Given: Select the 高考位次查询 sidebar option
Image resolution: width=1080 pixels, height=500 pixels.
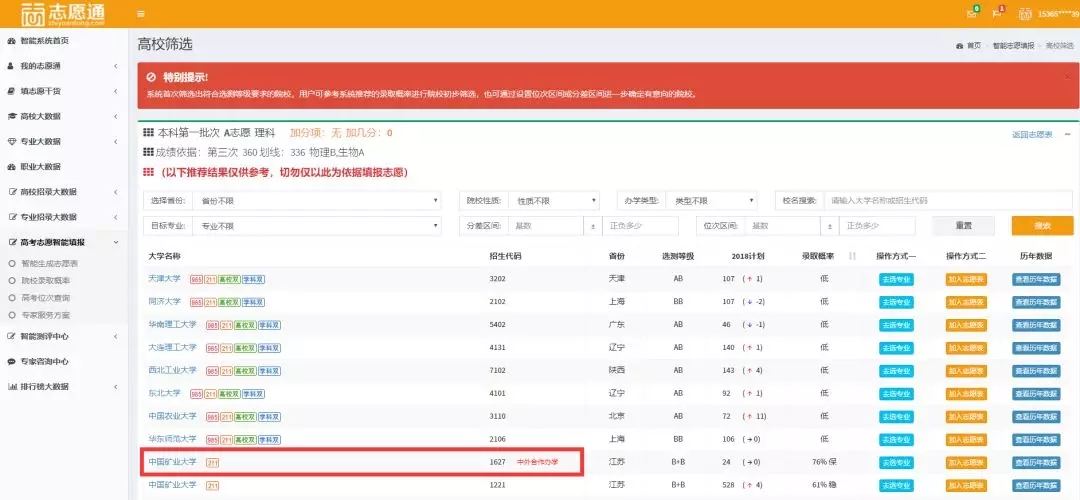Looking at the screenshot, I should pos(46,298).
